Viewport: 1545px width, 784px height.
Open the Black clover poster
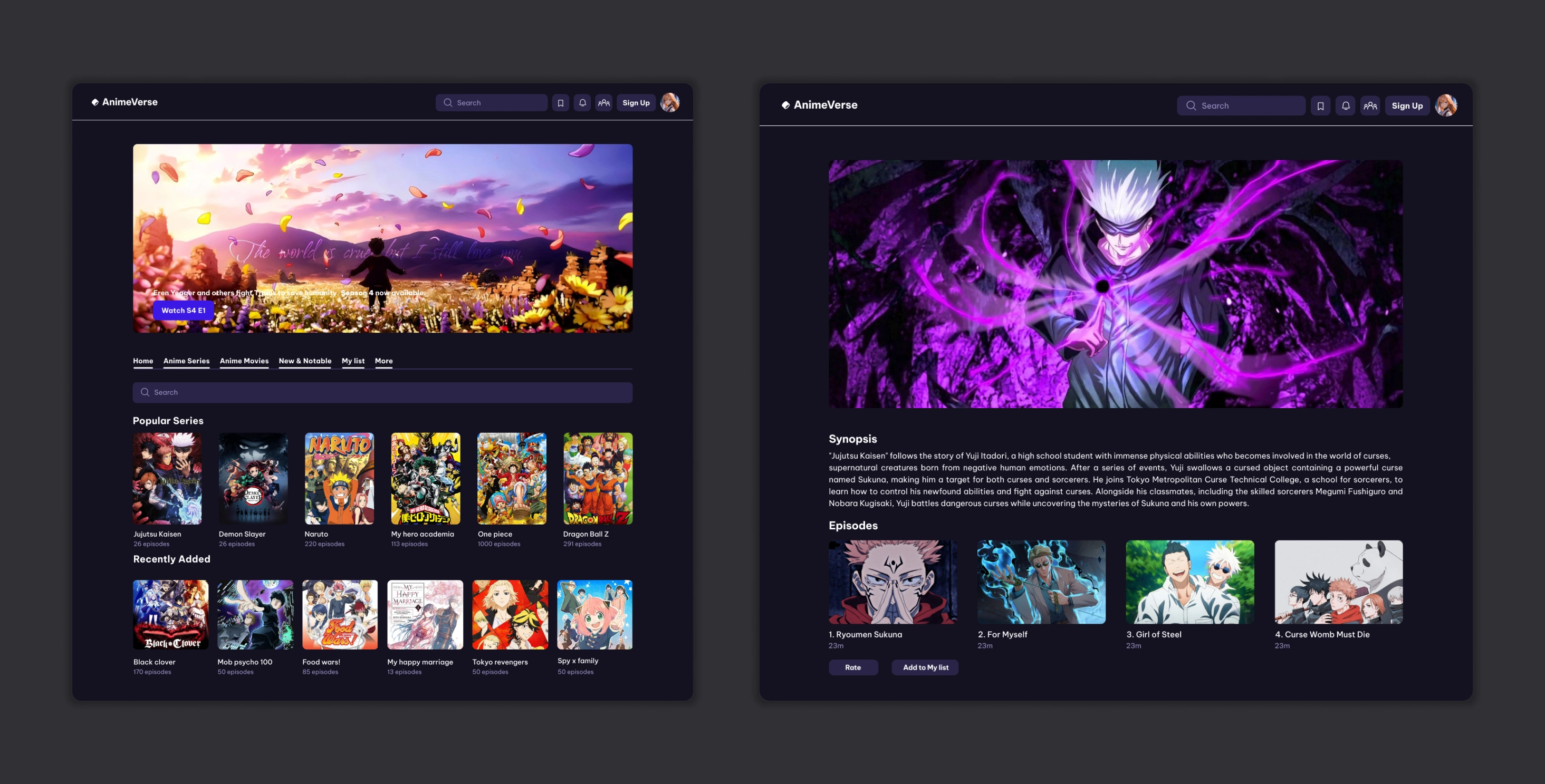pyautogui.click(x=171, y=614)
